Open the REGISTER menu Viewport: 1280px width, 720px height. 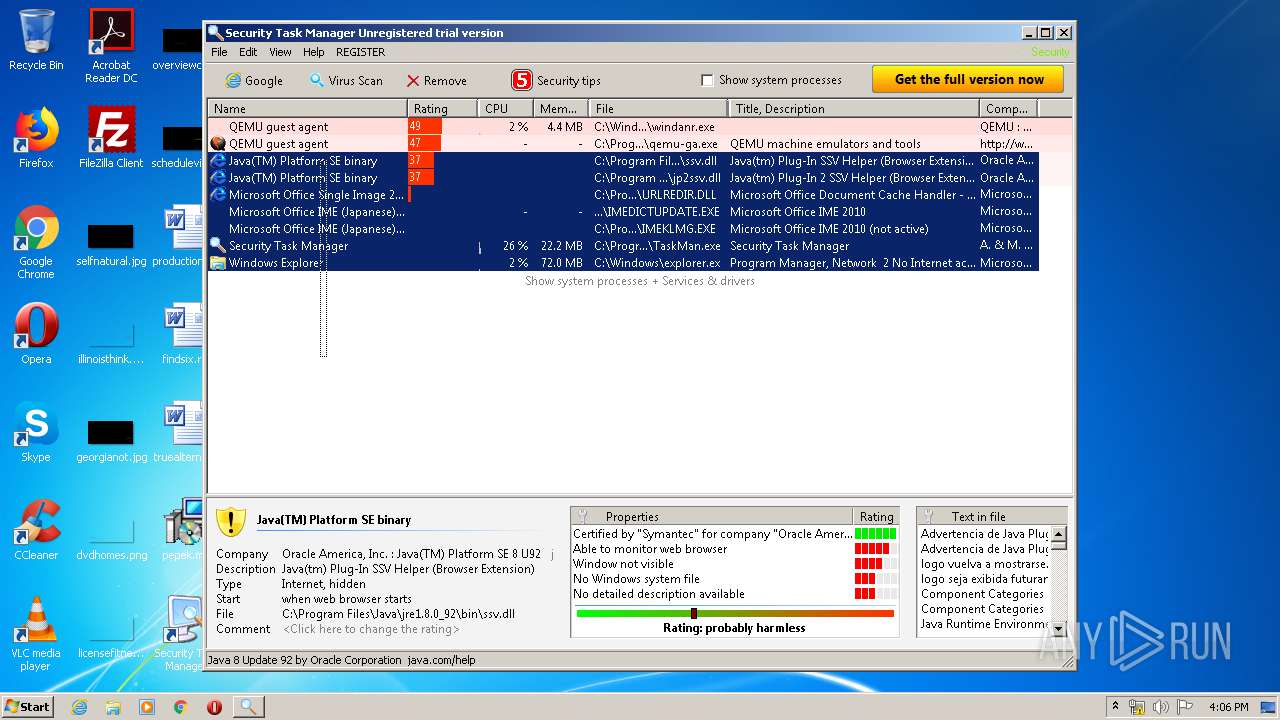tap(360, 52)
